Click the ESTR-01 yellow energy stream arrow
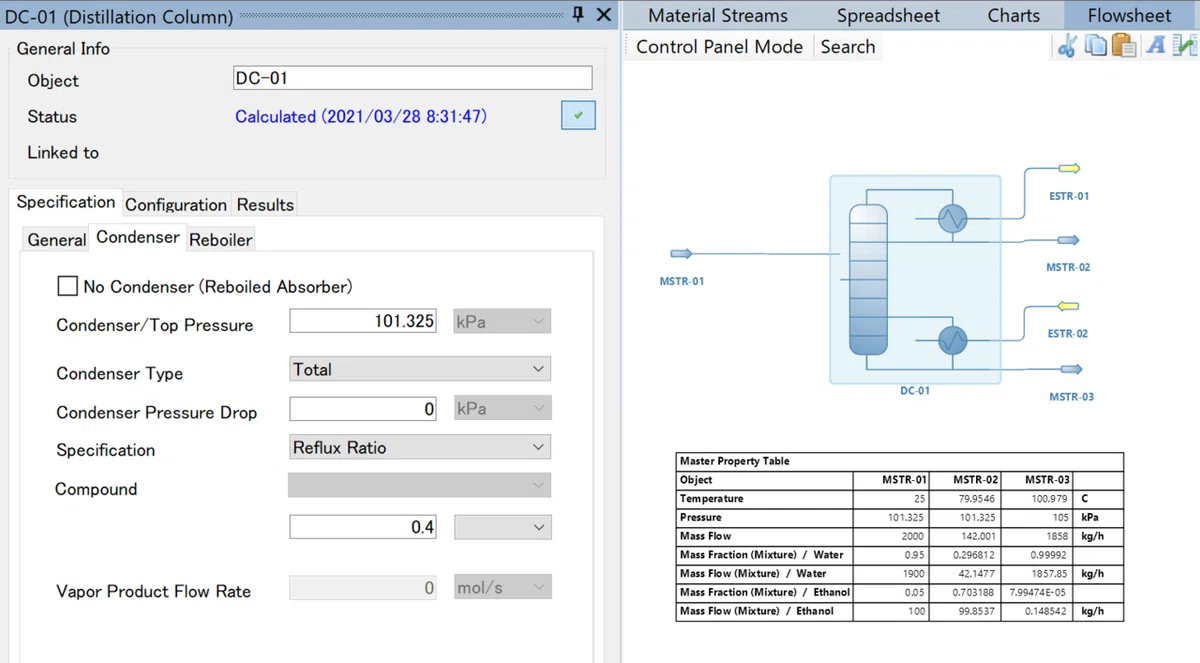1200x663 pixels. pos(1069,169)
